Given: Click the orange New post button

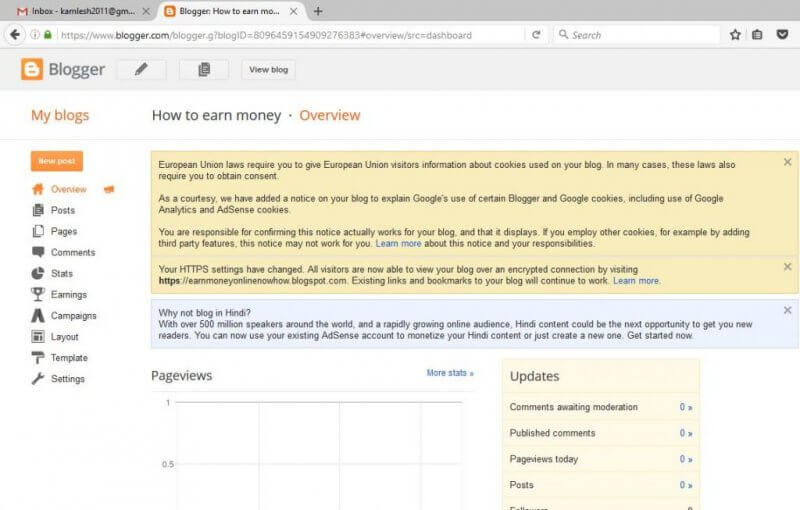Looking at the screenshot, I should click(x=57, y=161).
